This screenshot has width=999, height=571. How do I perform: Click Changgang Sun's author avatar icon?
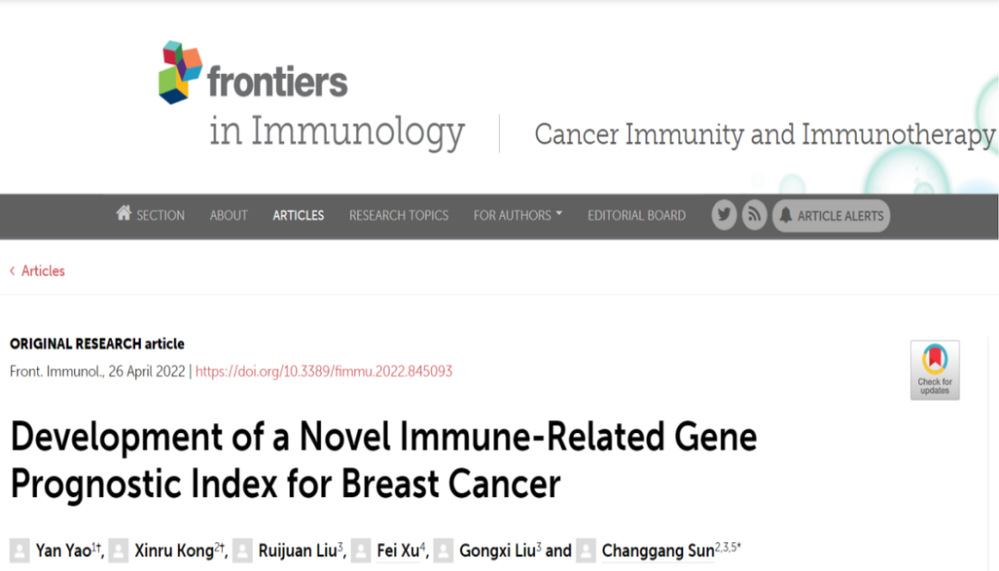[x=586, y=551]
